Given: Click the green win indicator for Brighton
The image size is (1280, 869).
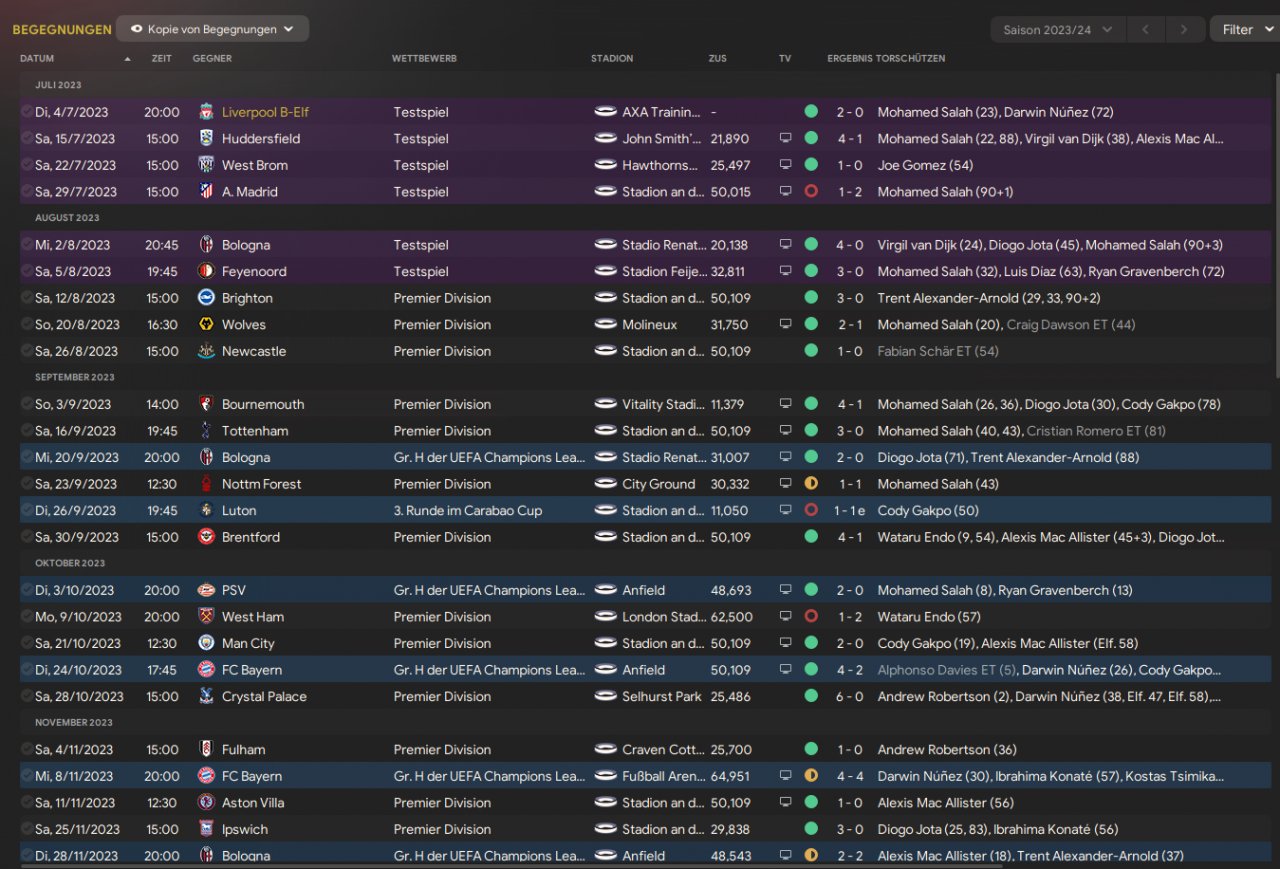Looking at the screenshot, I should (811, 298).
